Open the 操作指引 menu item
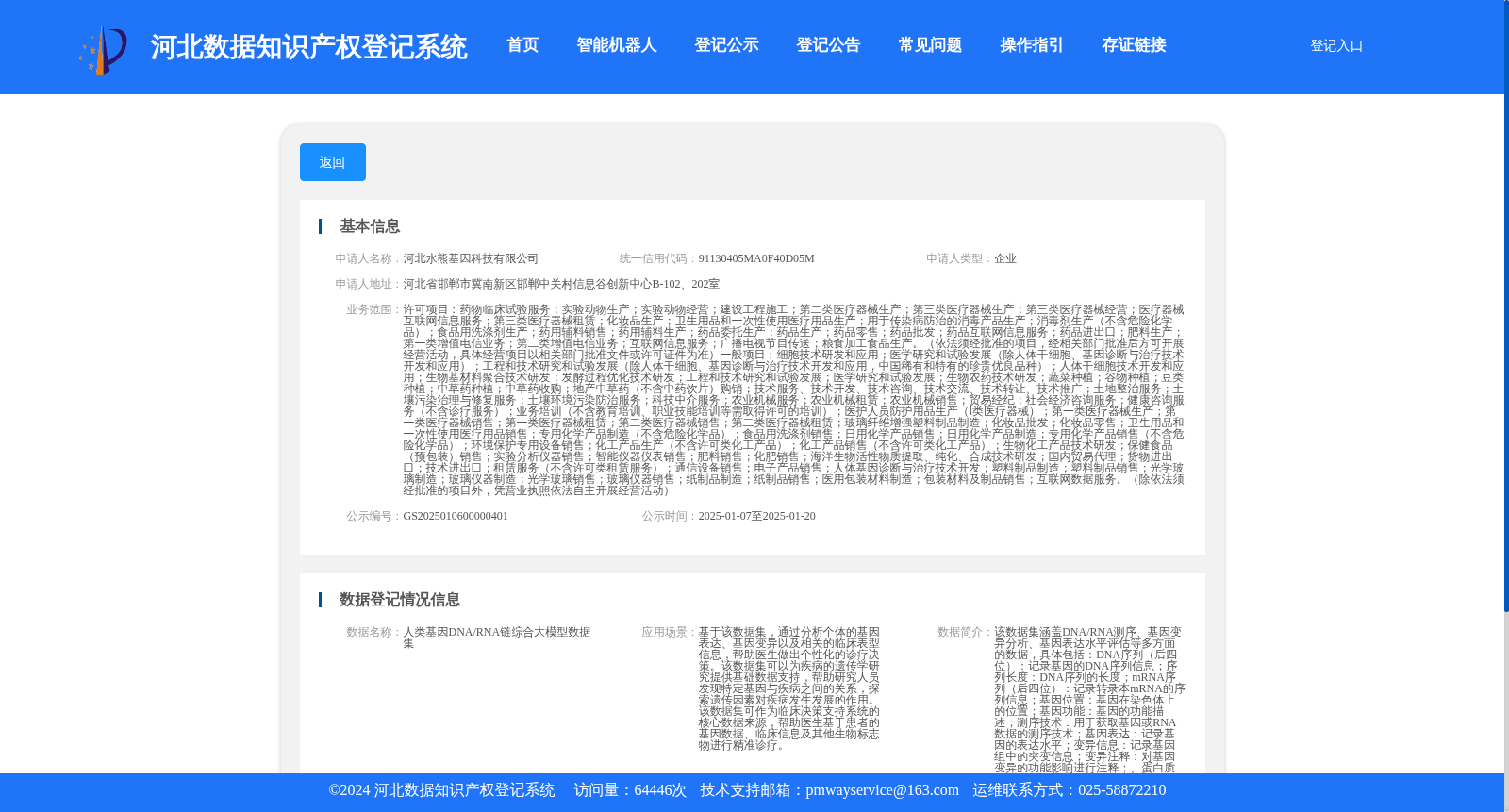1509x812 pixels. coord(1032,45)
